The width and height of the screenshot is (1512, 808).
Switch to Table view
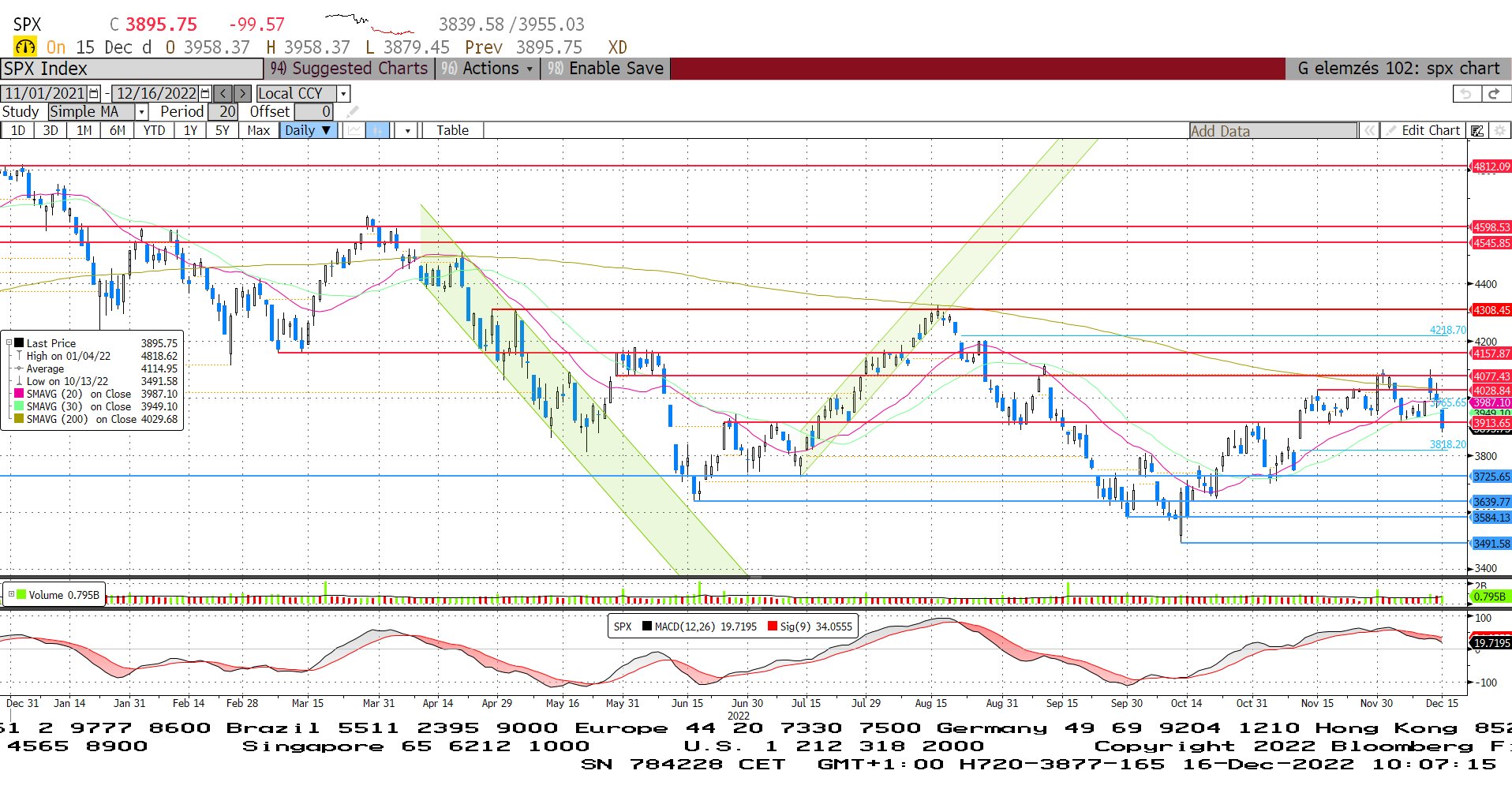(x=452, y=130)
